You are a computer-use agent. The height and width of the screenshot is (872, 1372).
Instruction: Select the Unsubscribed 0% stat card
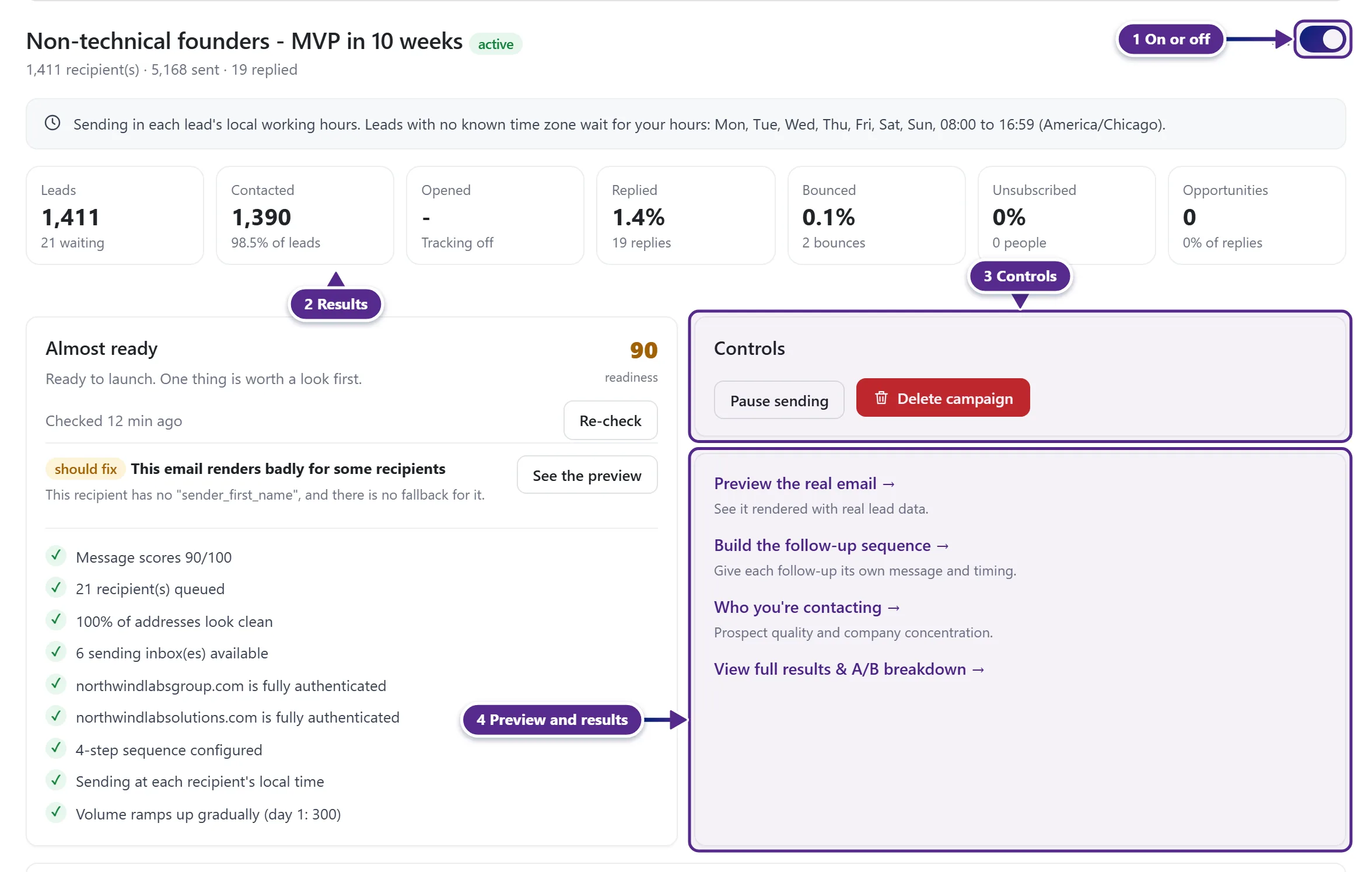[1067, 215]
